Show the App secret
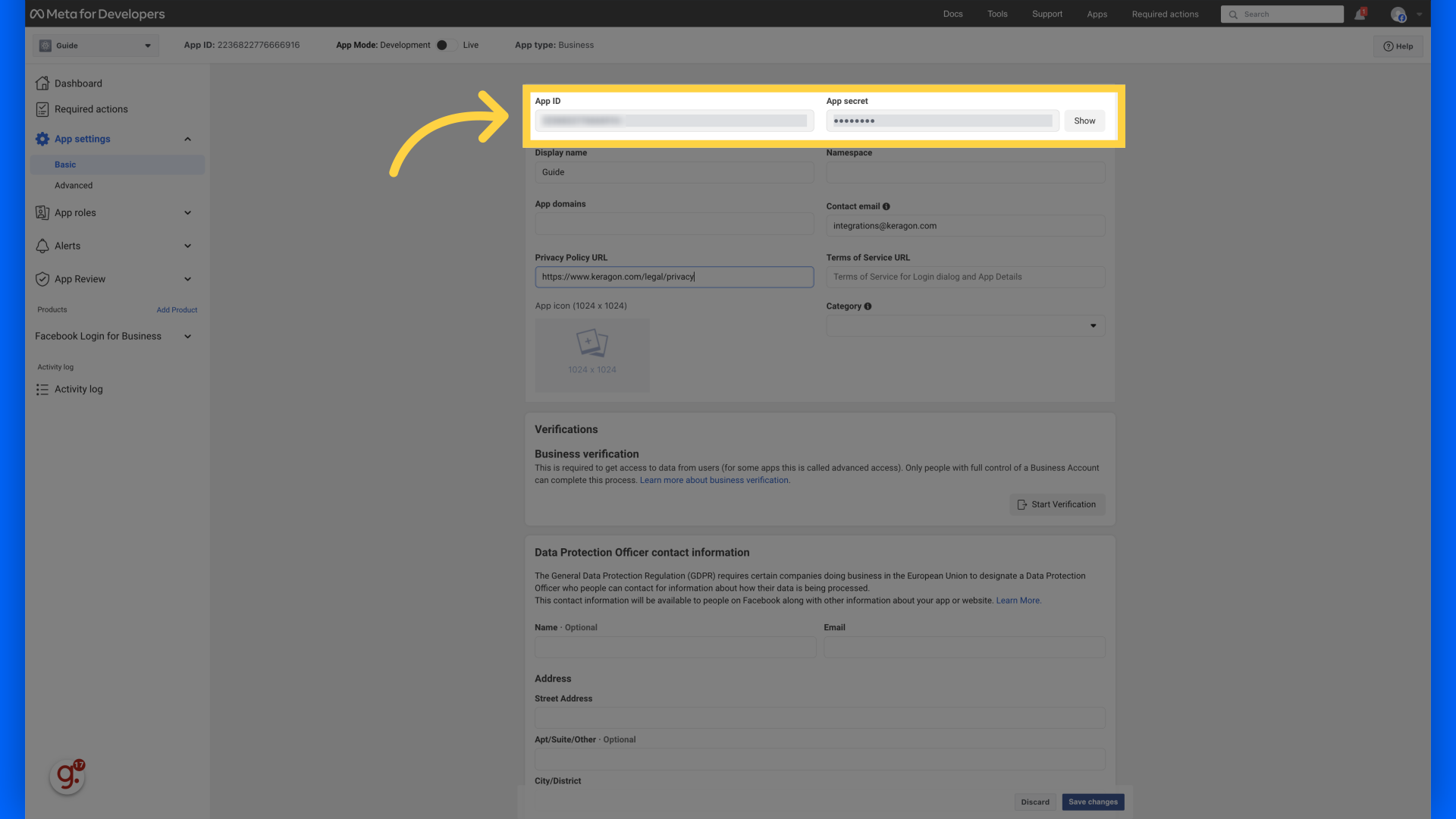The image size is (1456, 819). pyautogui.click(x=1084, y=121)
